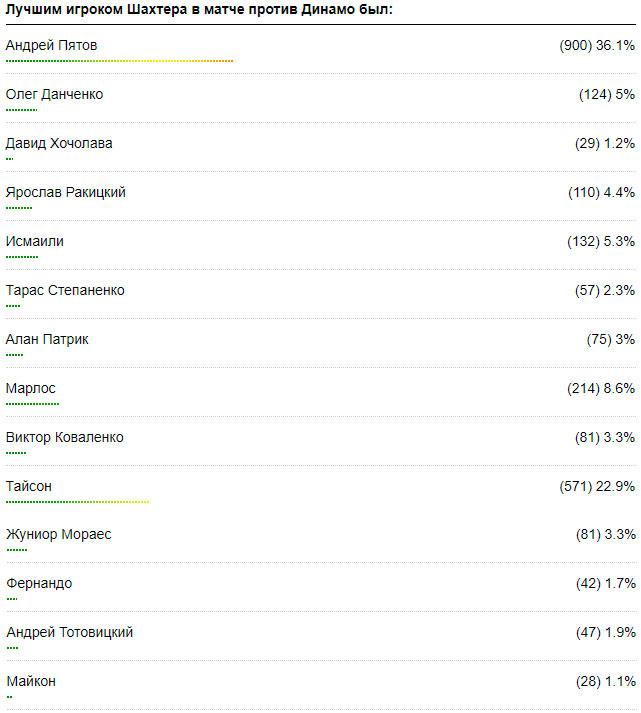Click the Андрей Тотовицкий entry

[69, 633]
